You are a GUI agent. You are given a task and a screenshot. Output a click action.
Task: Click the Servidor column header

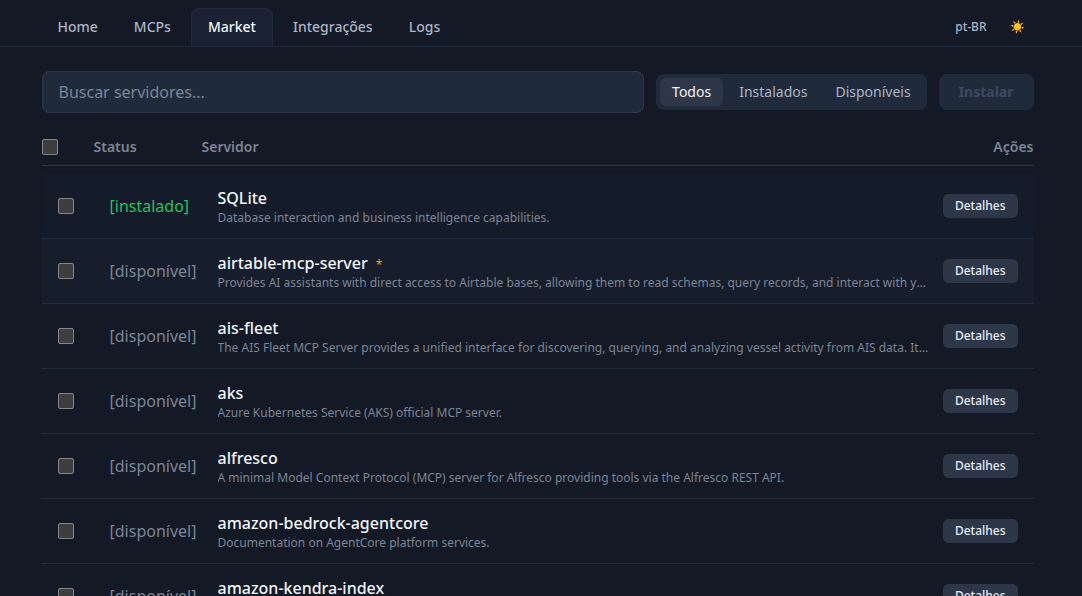click(230, 147)
